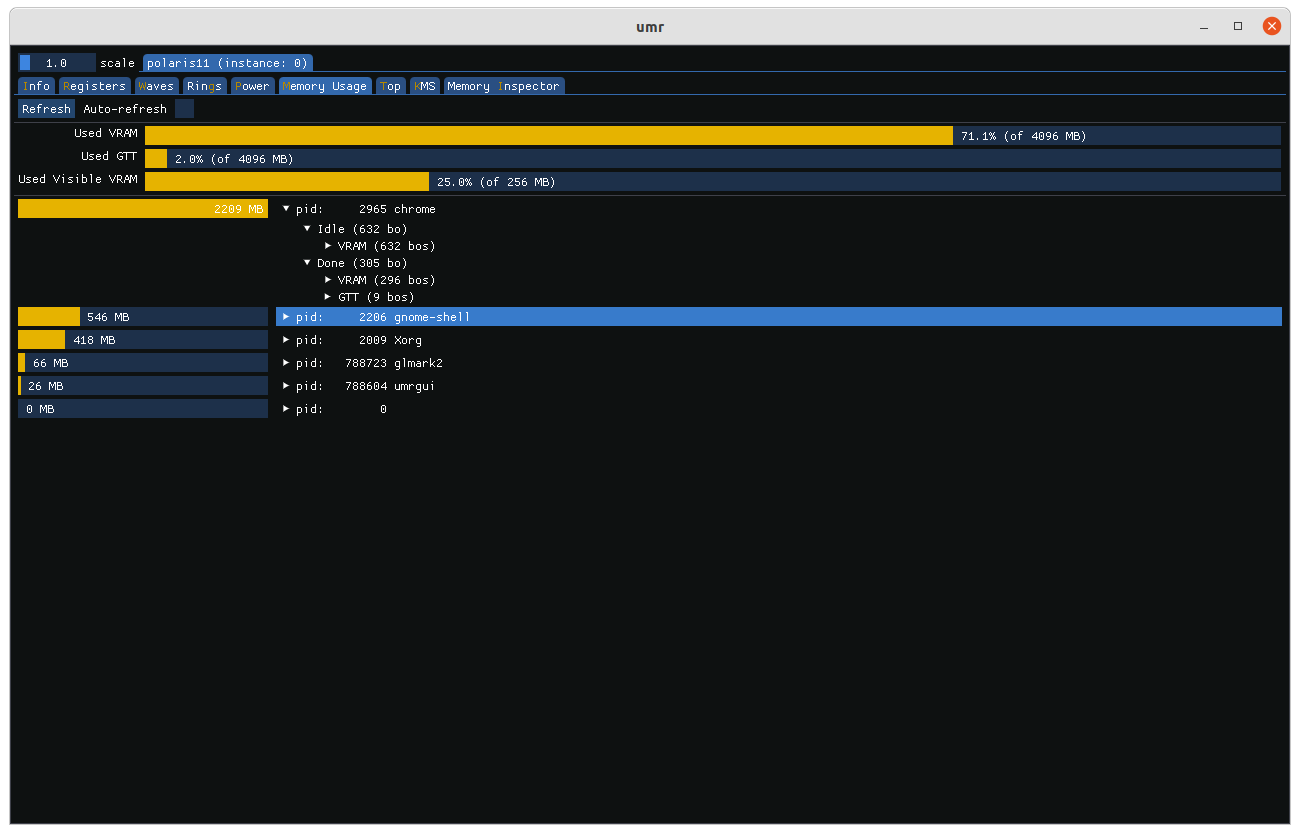The image size is (1300, 834).
Task: Click the 546 MB usage bar
Action: coord(143,317)
